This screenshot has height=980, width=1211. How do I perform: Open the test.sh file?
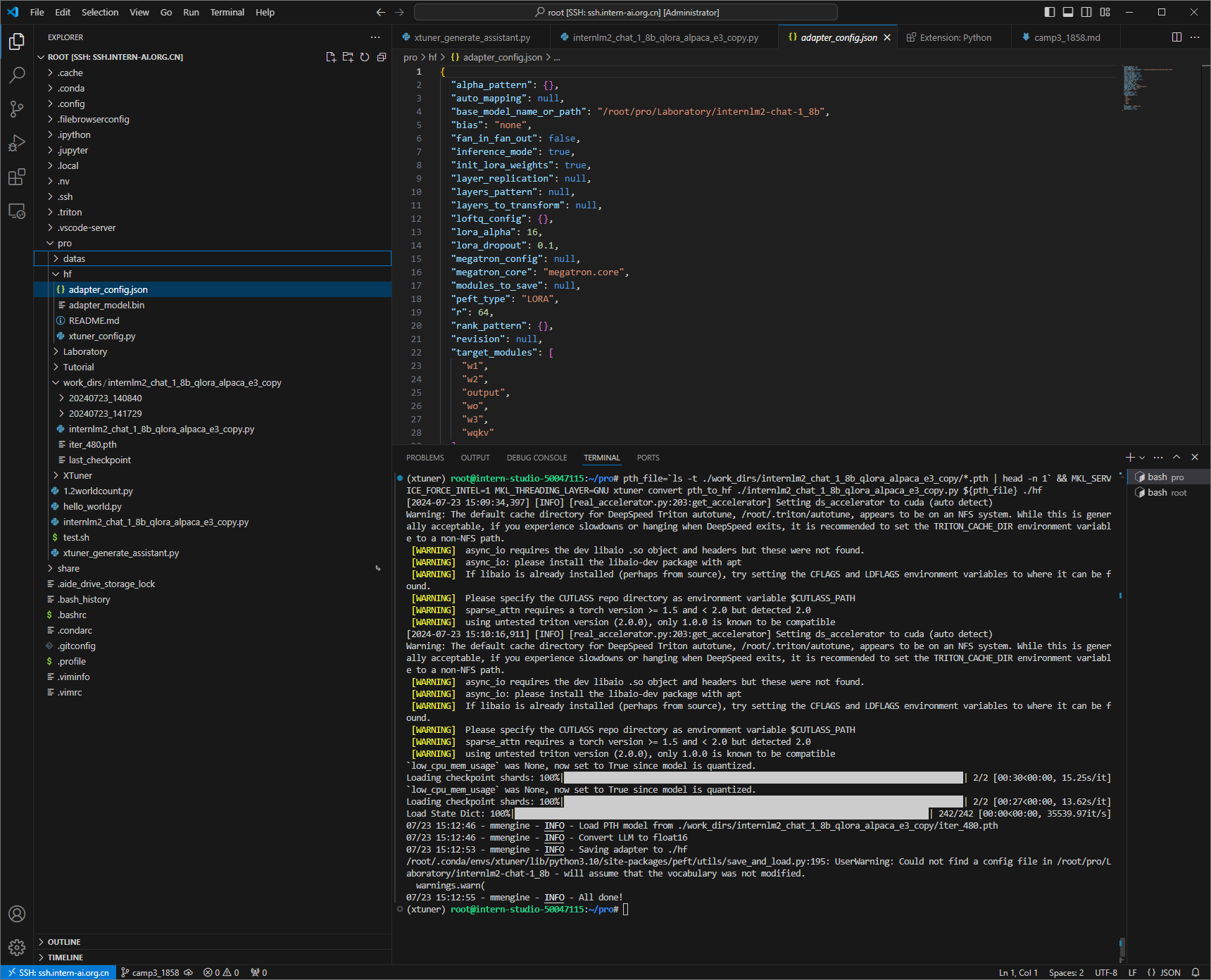pyautogui.click(x=213, y=537)
